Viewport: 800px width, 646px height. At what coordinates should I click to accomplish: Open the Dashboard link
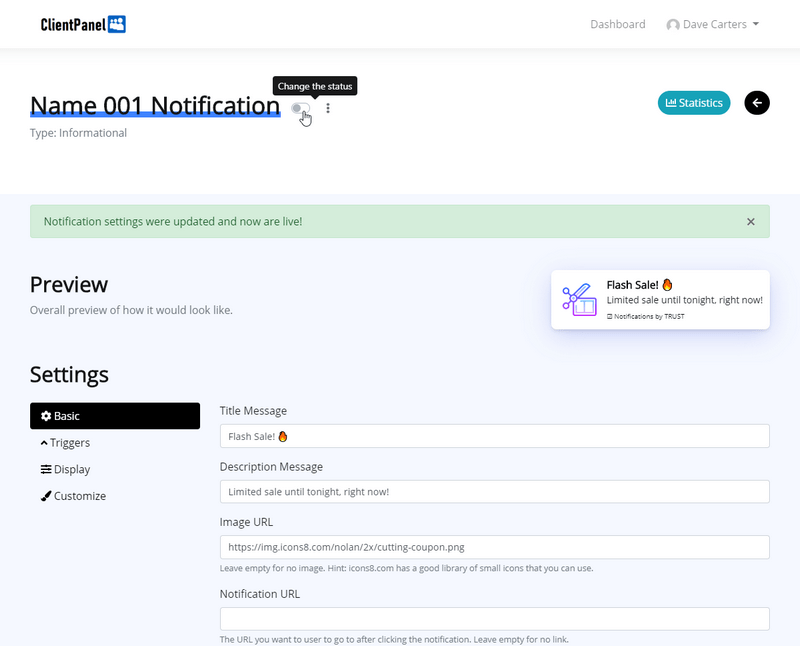tap(617, 24)
